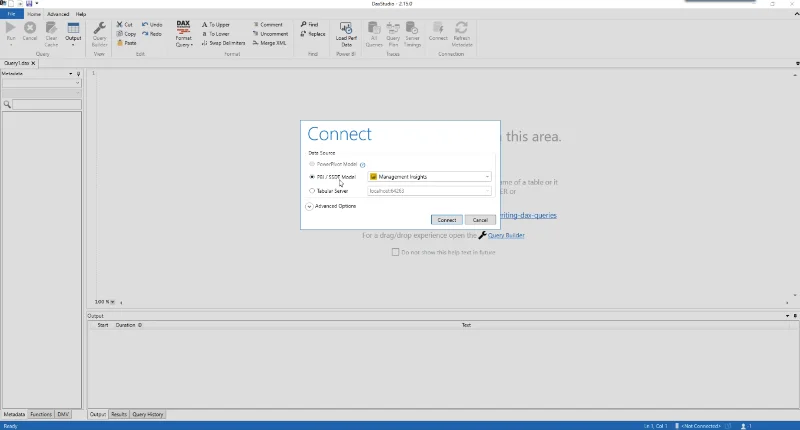Screen dimensions: 800x430
Task: Click the Run query icon
Action: click(11, 28)
